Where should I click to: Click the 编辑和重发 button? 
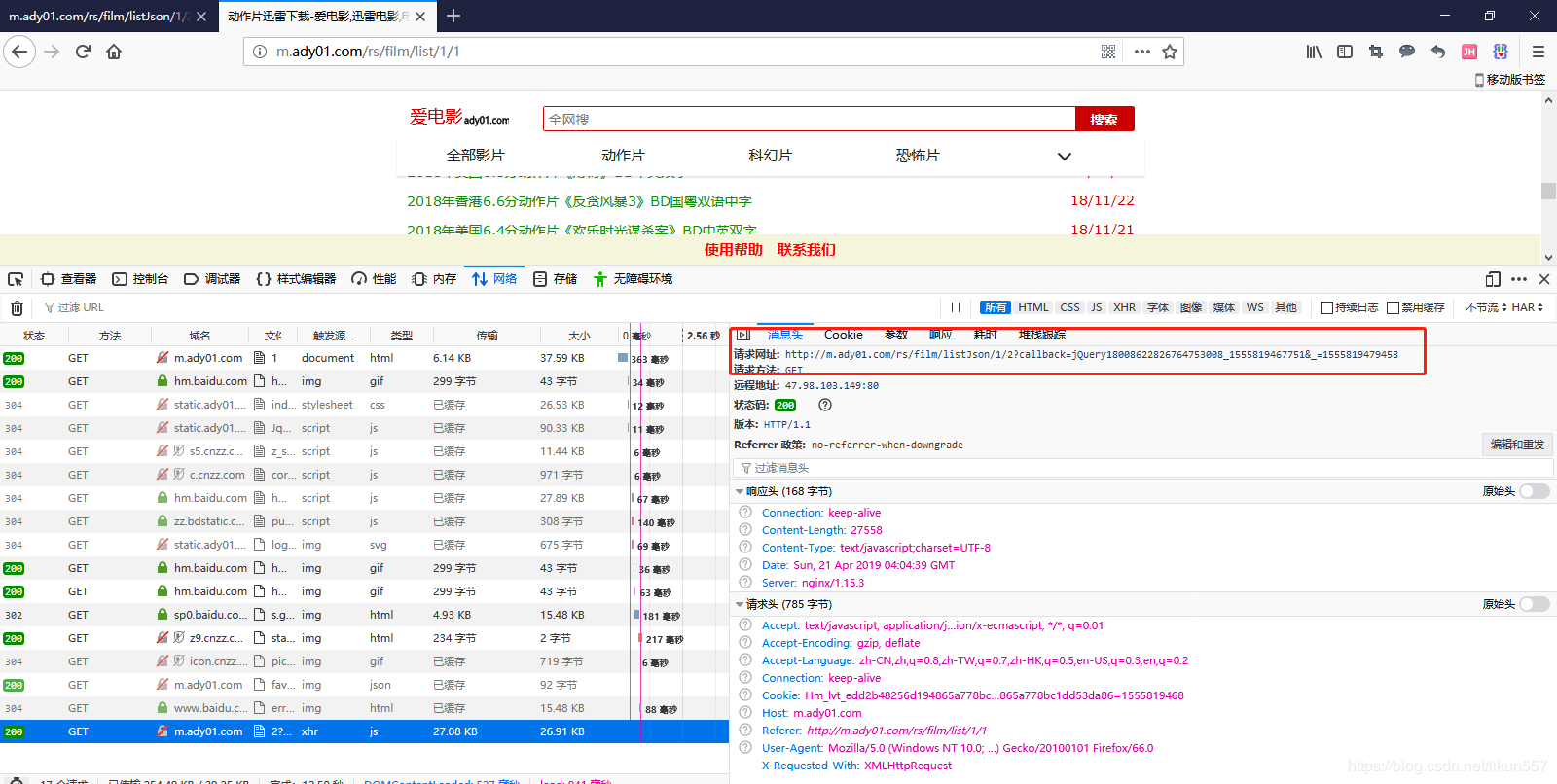(1517, 445)
